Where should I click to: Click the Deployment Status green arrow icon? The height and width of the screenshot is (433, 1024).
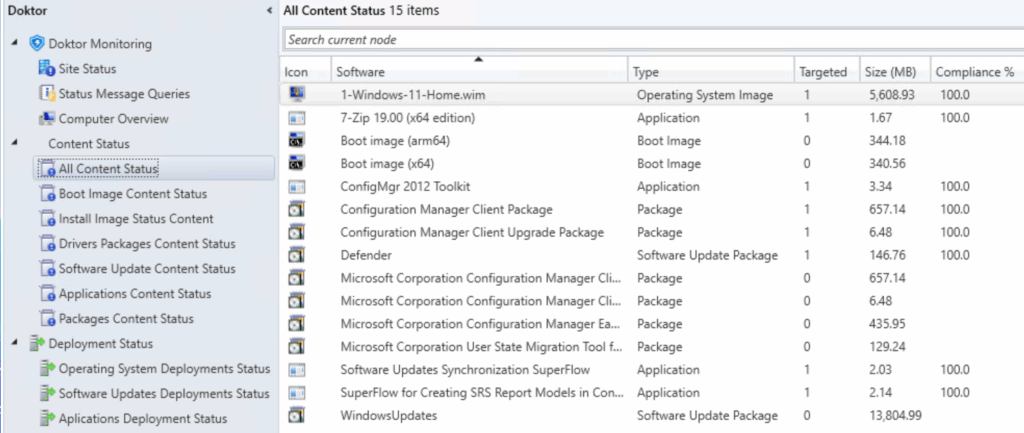point(37,344)
